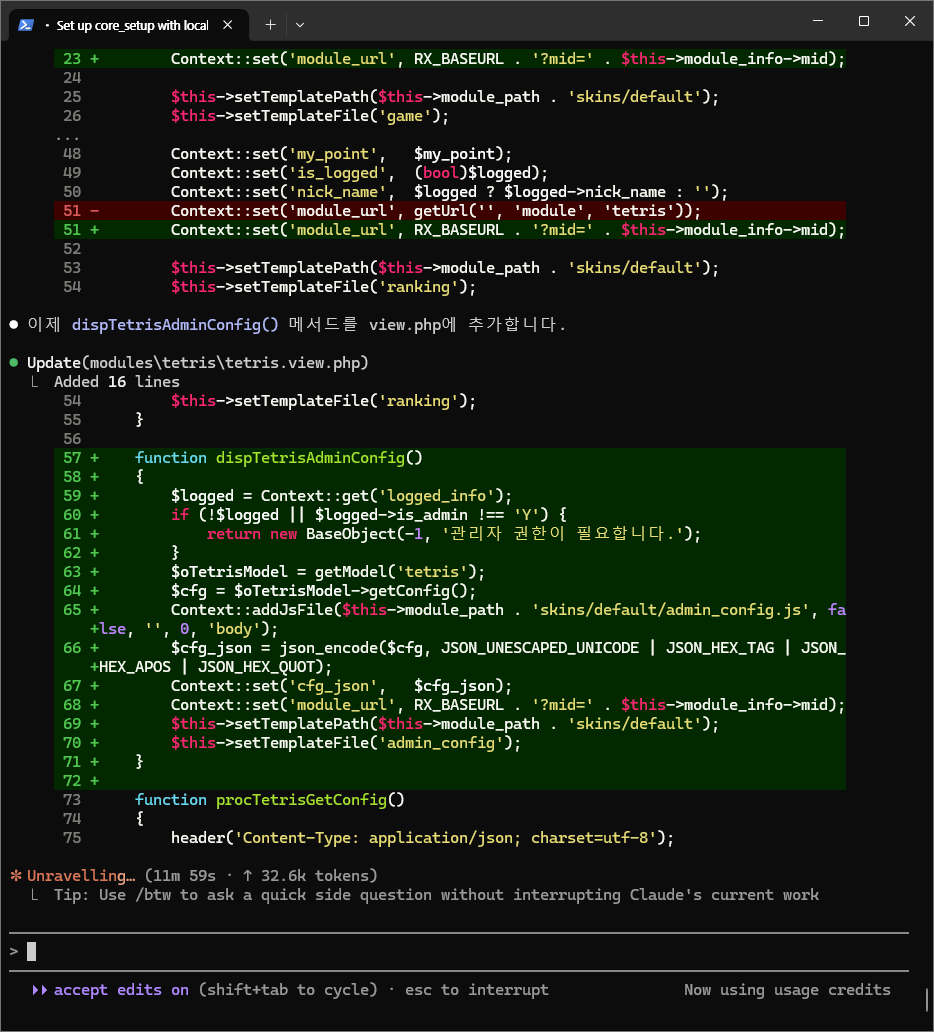
Task: Click the header('Content-Type…') line 75
Action: click(x=422, y=838)
